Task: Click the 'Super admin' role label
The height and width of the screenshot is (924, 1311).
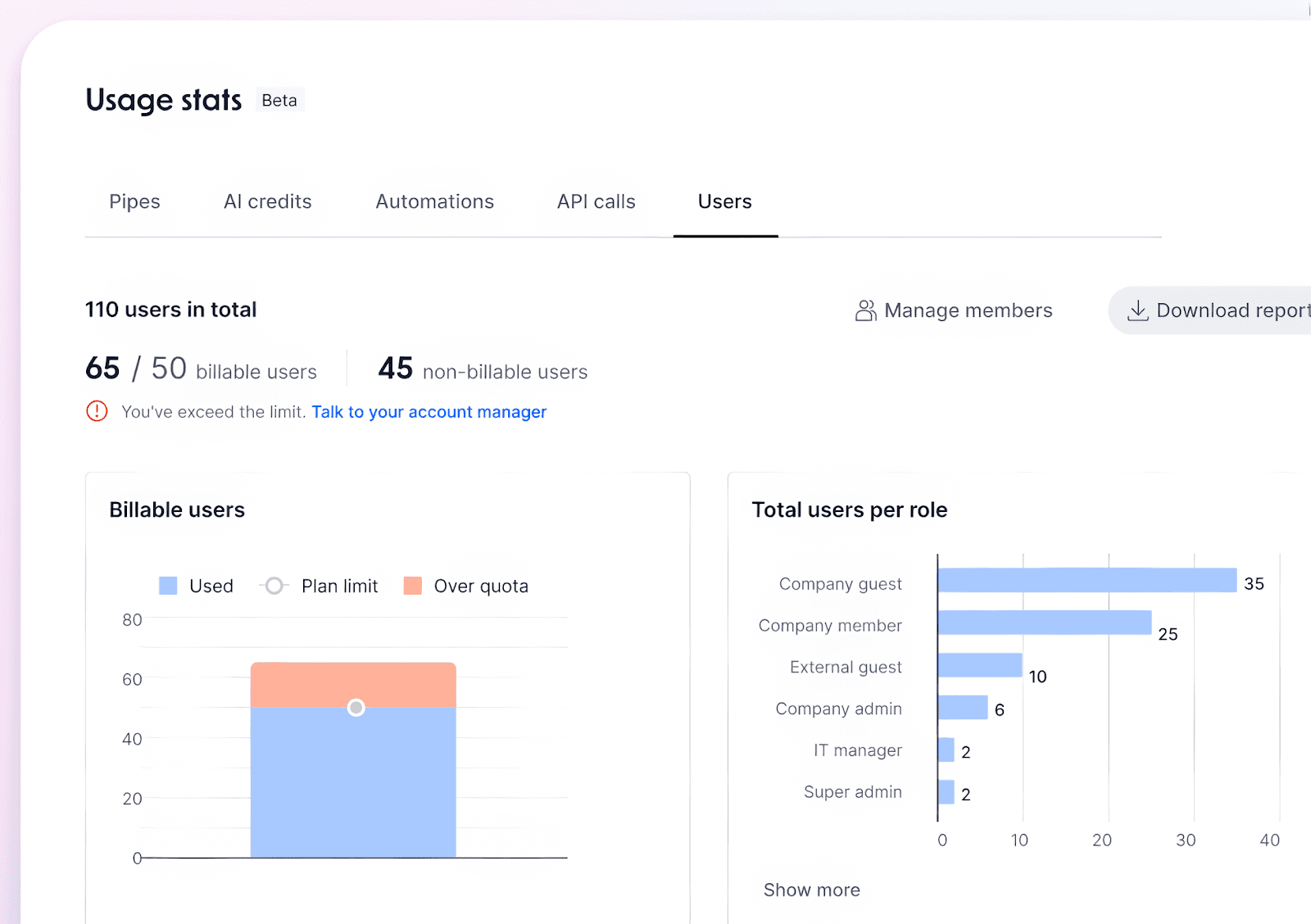Action: 853,792
